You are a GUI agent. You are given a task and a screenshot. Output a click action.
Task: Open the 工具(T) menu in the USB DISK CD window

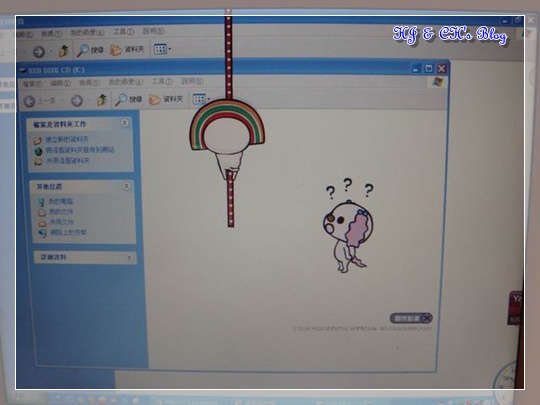click(162, 82)
